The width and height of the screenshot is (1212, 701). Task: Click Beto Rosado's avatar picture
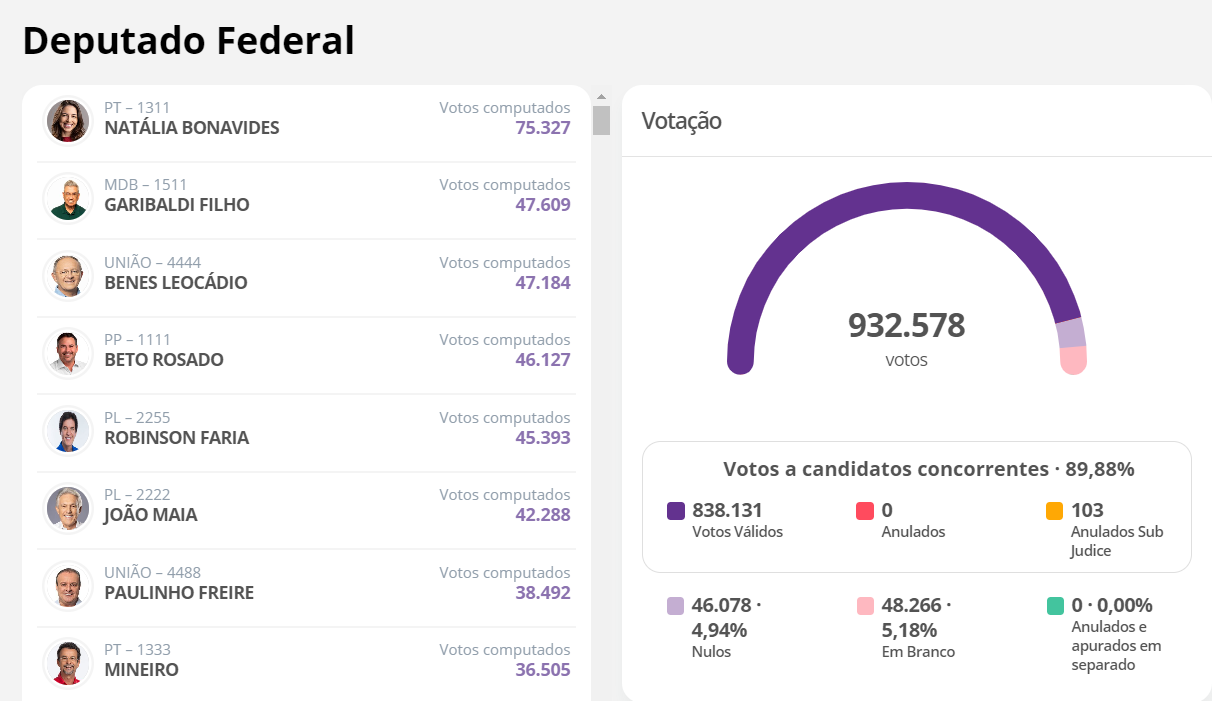pos(68,352)
